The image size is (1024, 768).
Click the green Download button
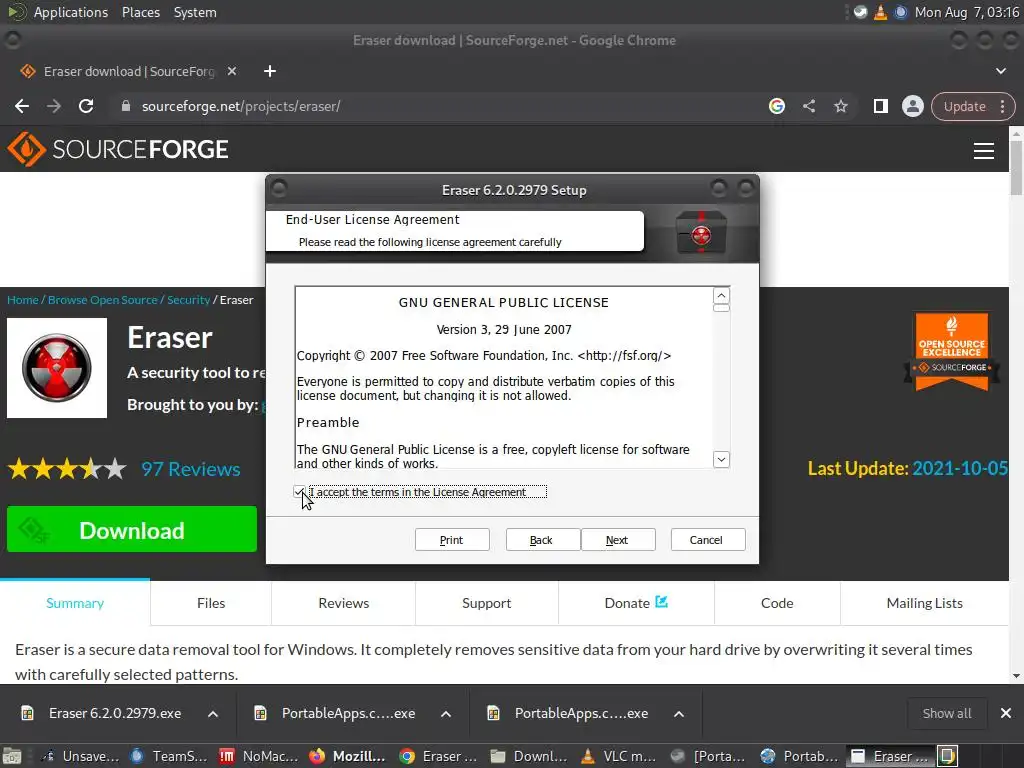(132, 530)
